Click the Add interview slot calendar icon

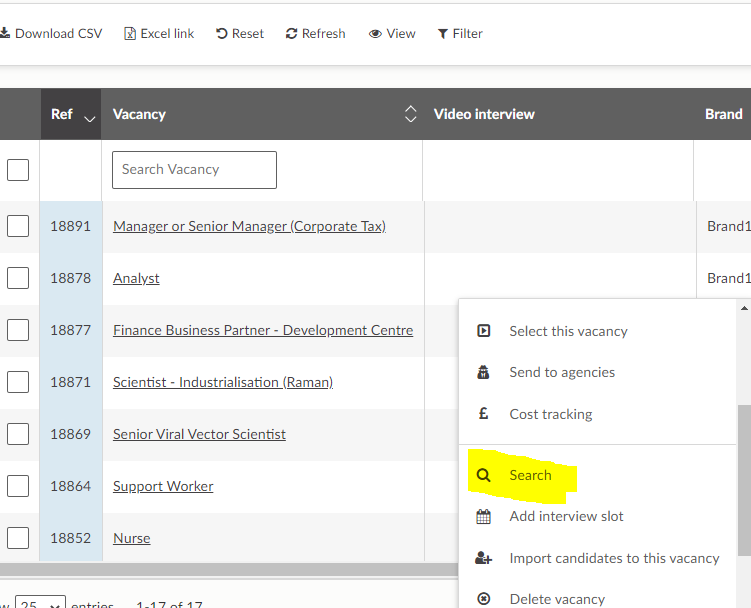pos(484,517)
